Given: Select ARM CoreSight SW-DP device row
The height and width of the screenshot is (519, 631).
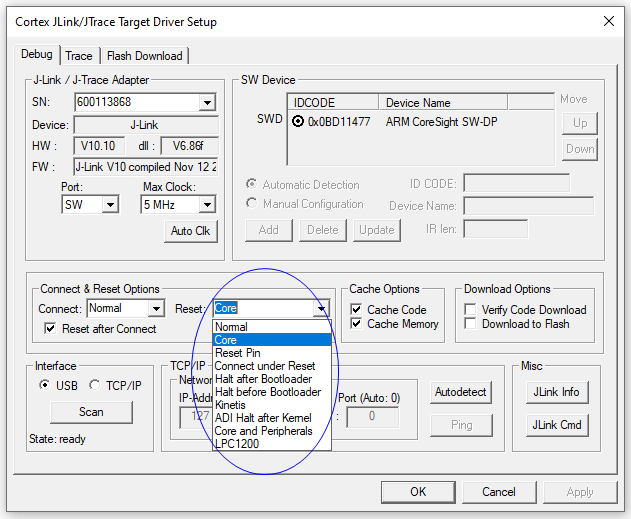Looking at the screenshot, I should click(441, 122).
